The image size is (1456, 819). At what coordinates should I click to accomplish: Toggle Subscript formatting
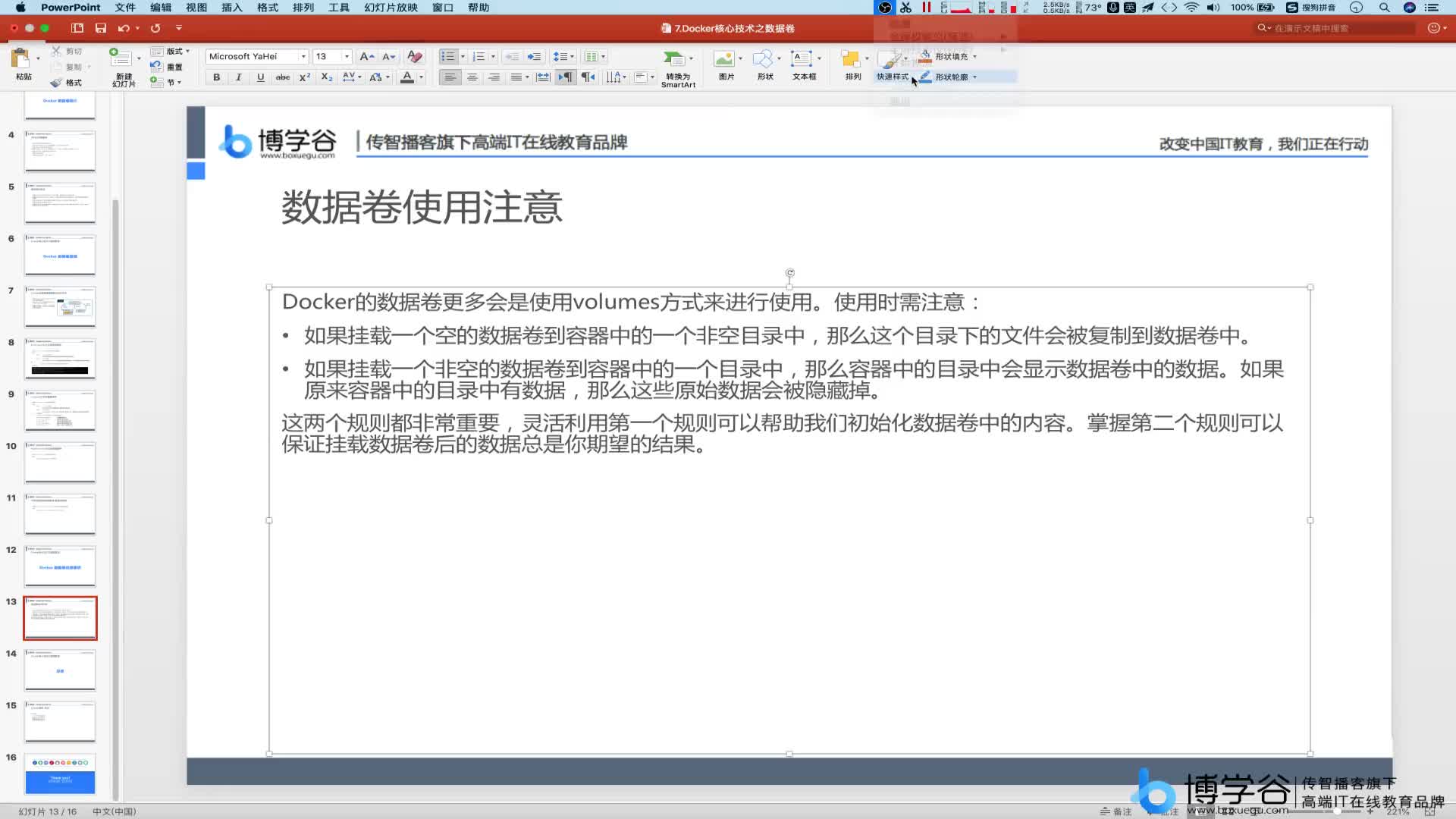pos(327,77)
